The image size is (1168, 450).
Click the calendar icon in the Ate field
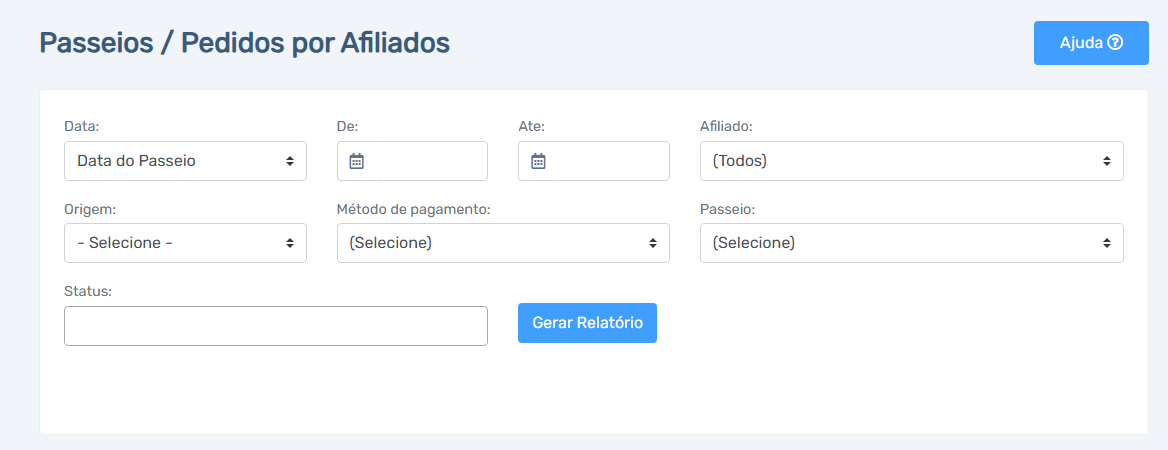click(539, 161)
